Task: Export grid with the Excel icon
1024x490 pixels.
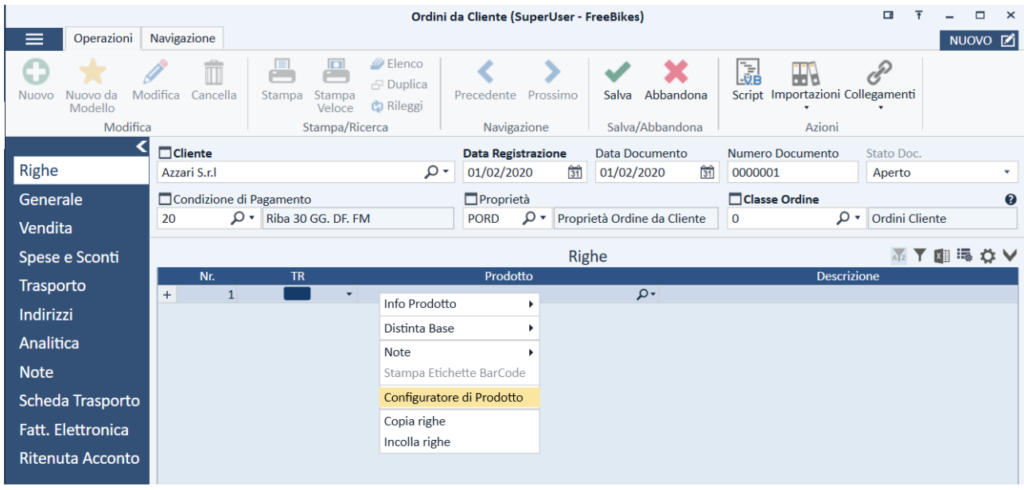Action: [941, 256]
